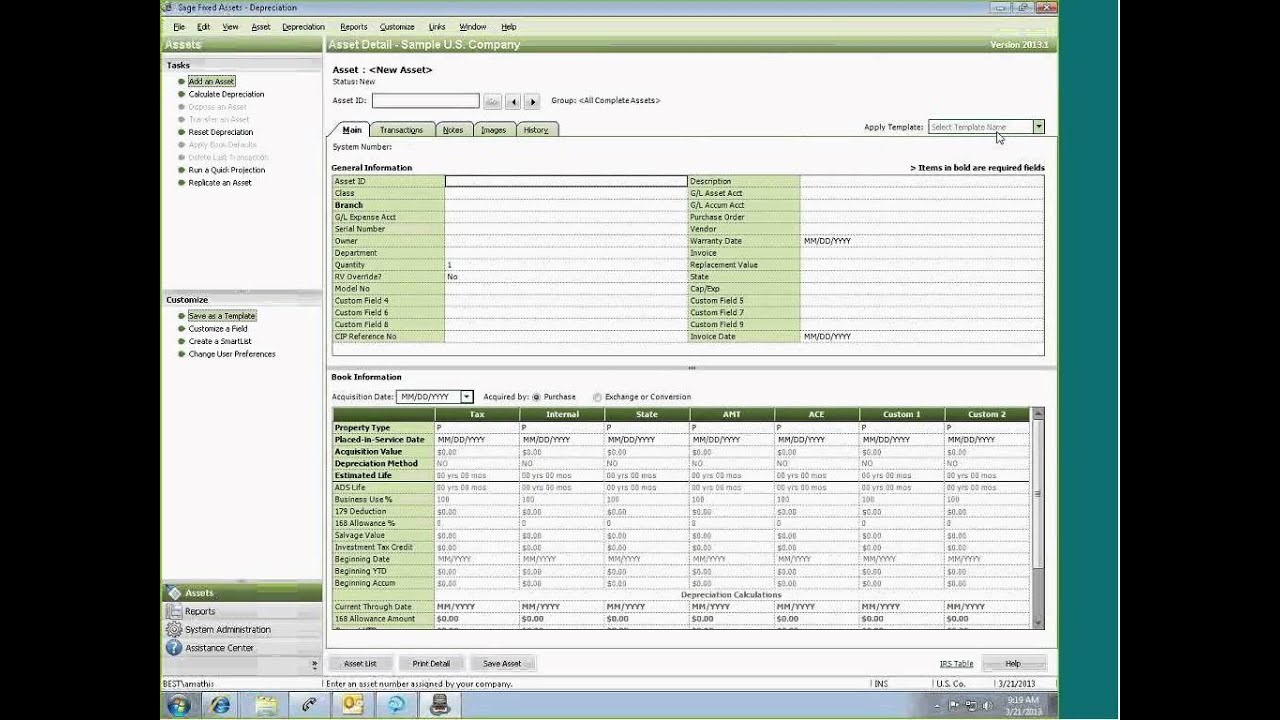
Task: Click the previous asset arrow beside Asset ID
Action: [512, 100]
